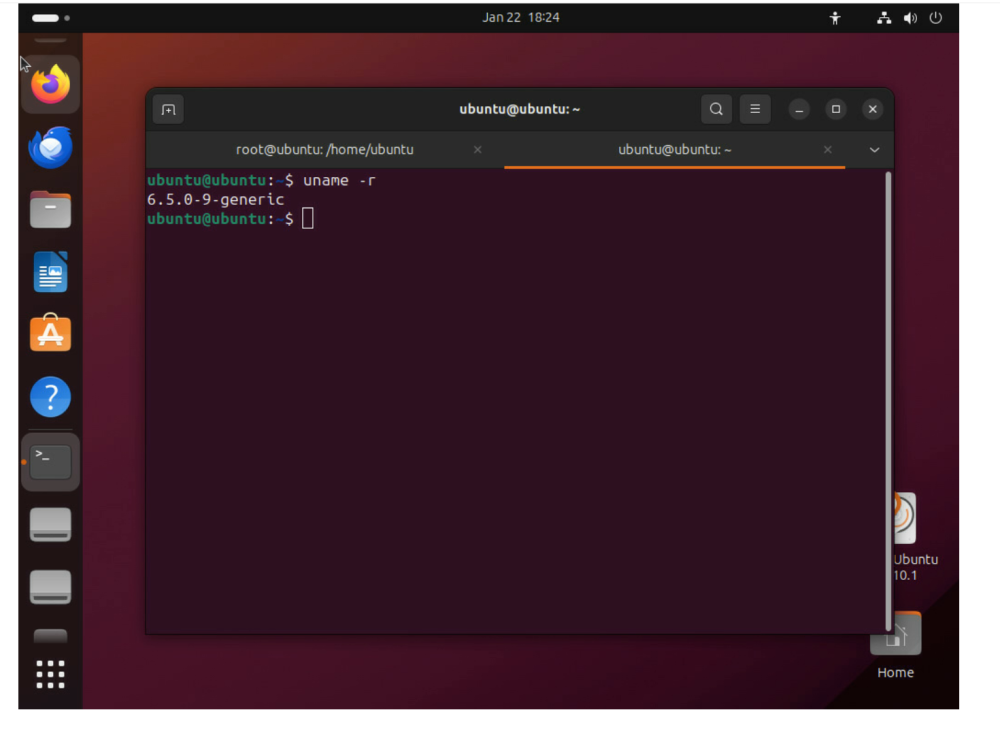Minimize the terminal window
This screenshot has width=1000, height=742.
pyautogui.click(x=799, y=110)
